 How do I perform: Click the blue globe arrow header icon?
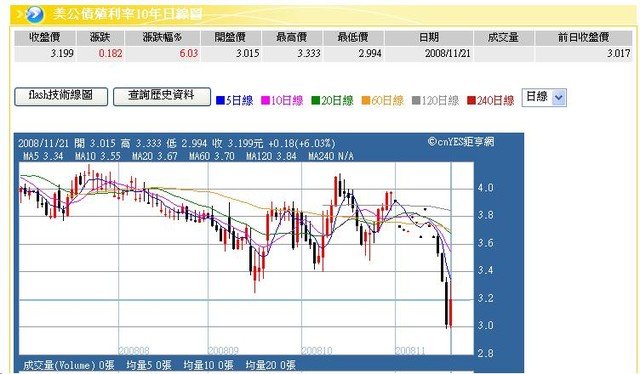34,15
